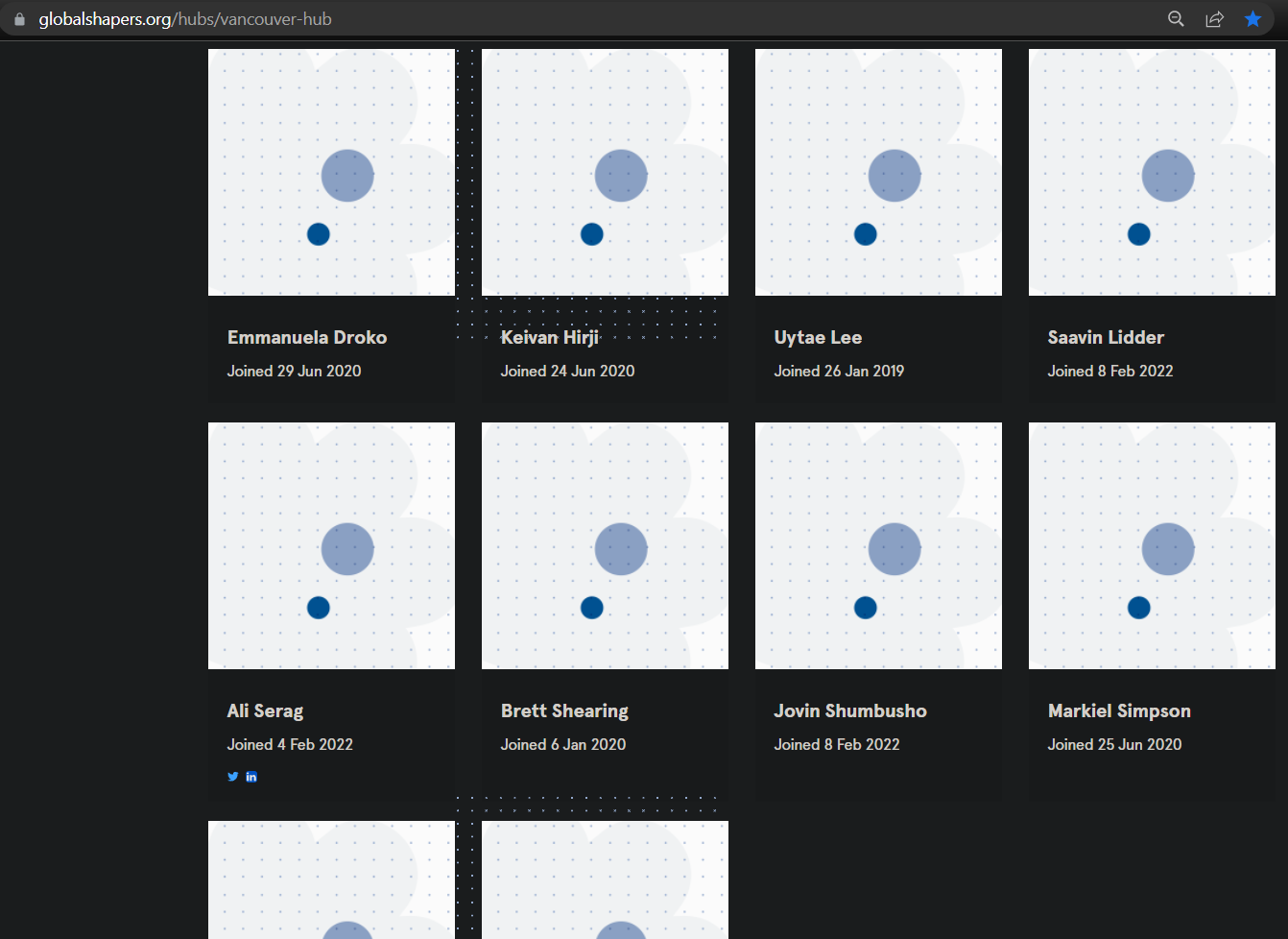Select 'Joined 8 Feb 2022' under Saavin Lidder

[x=1110, y=371]
